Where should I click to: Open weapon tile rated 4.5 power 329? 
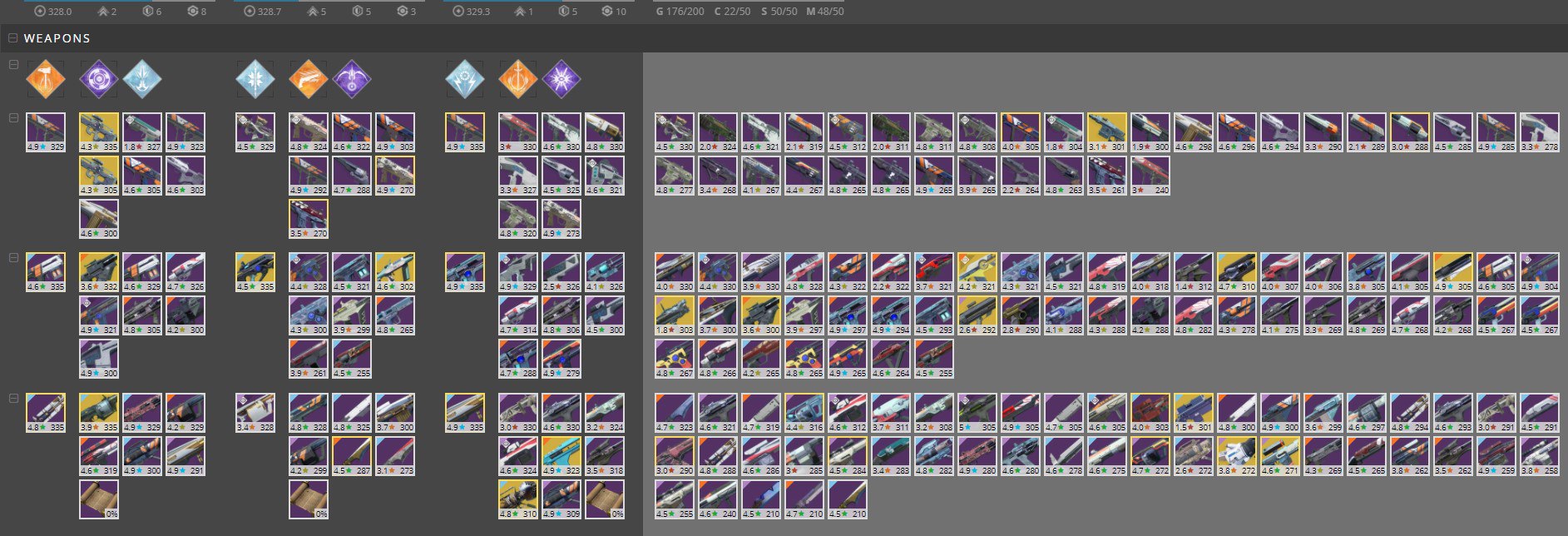pos(255,132)
